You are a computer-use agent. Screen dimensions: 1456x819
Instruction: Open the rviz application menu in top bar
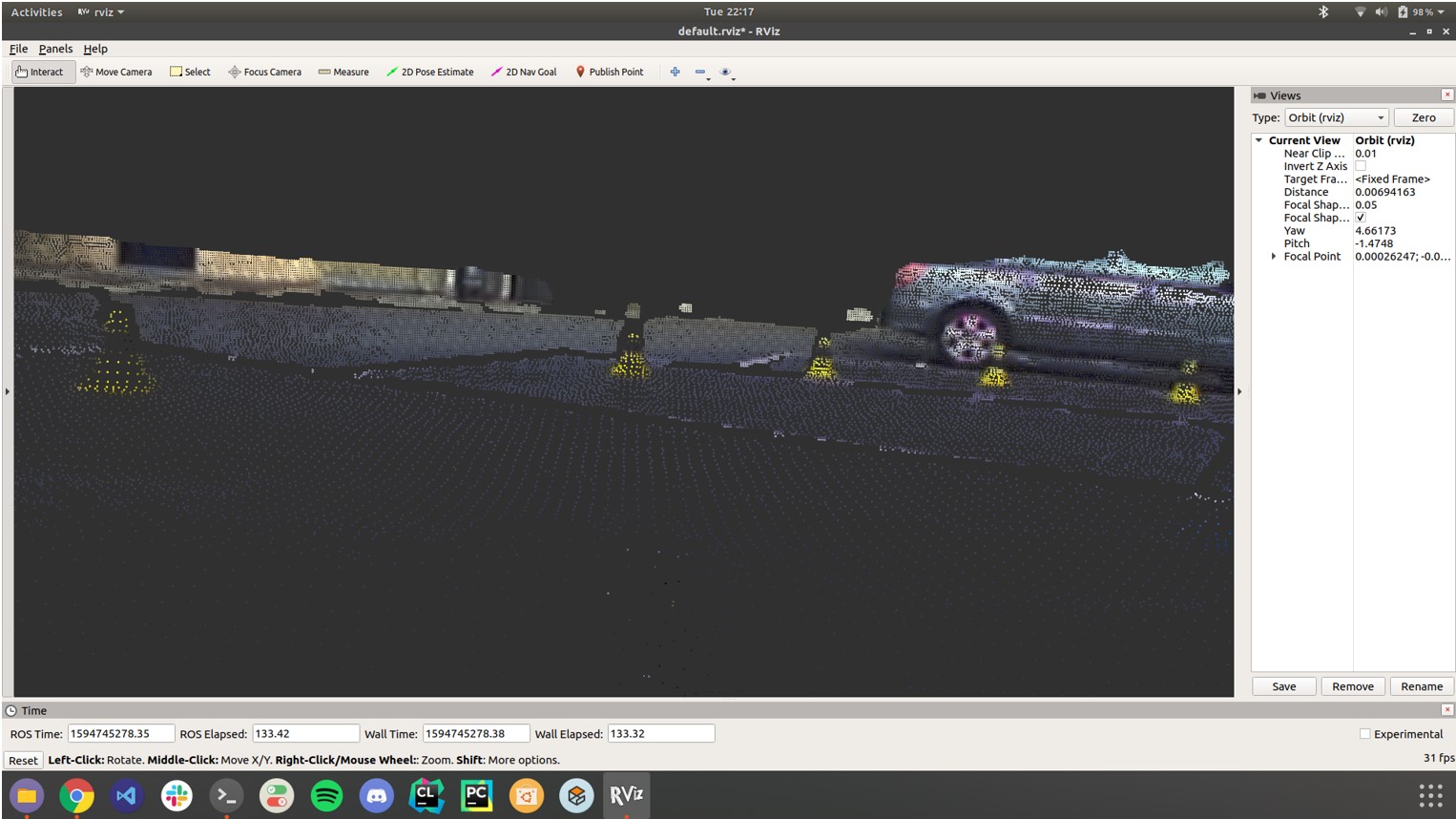pos(101,12)
